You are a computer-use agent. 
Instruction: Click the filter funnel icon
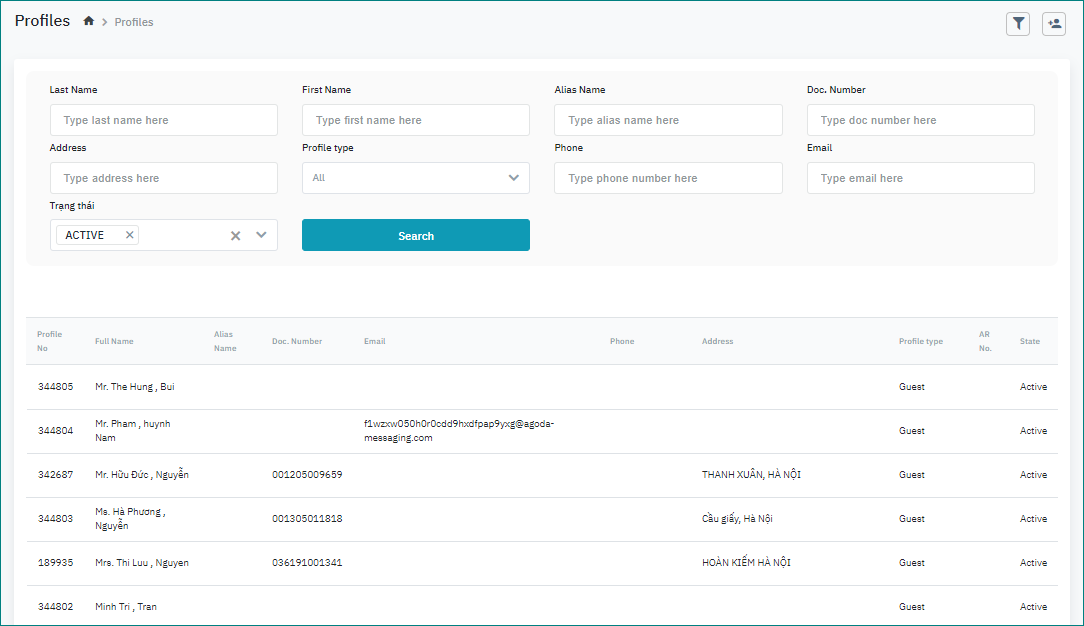click(x=1017, y=24)
